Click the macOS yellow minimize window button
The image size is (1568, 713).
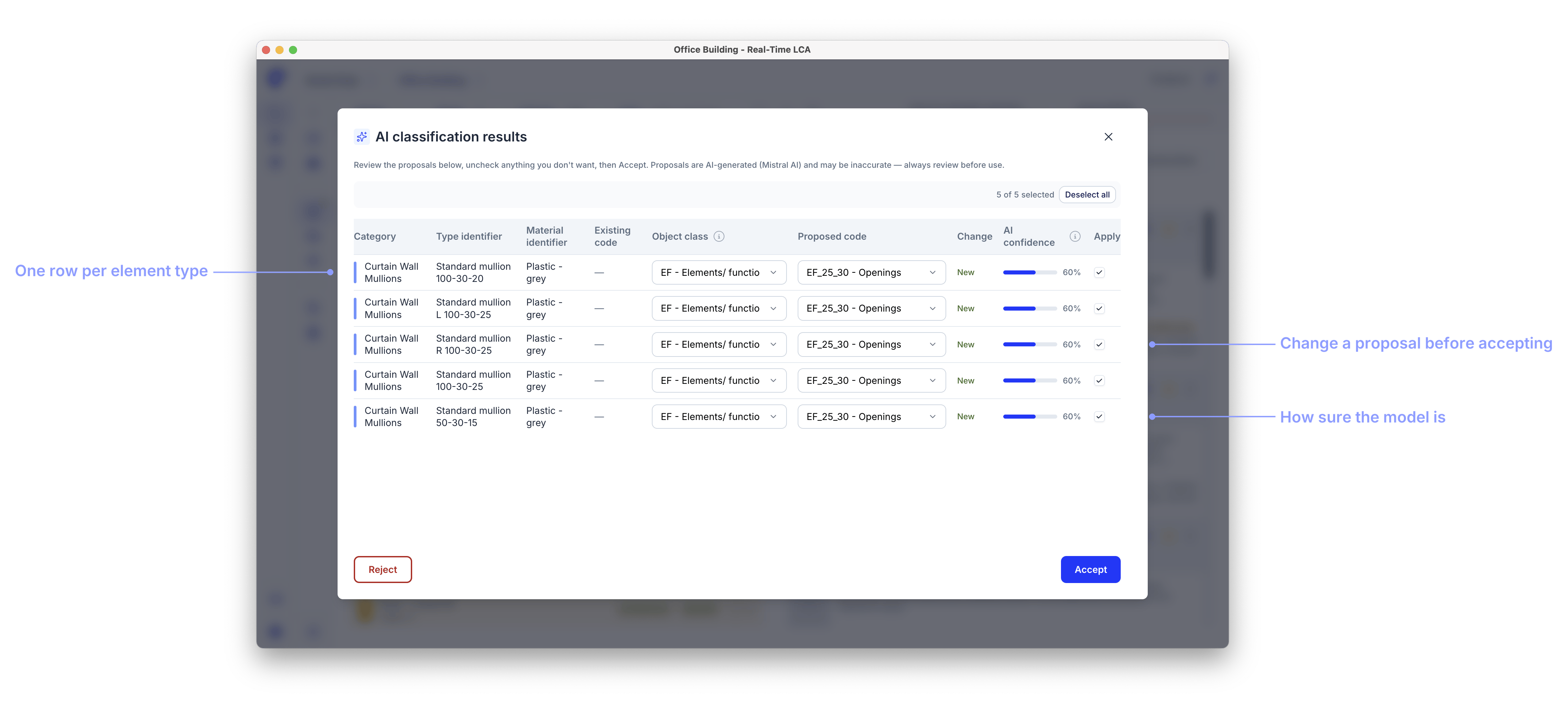click(x=280, y=50)
